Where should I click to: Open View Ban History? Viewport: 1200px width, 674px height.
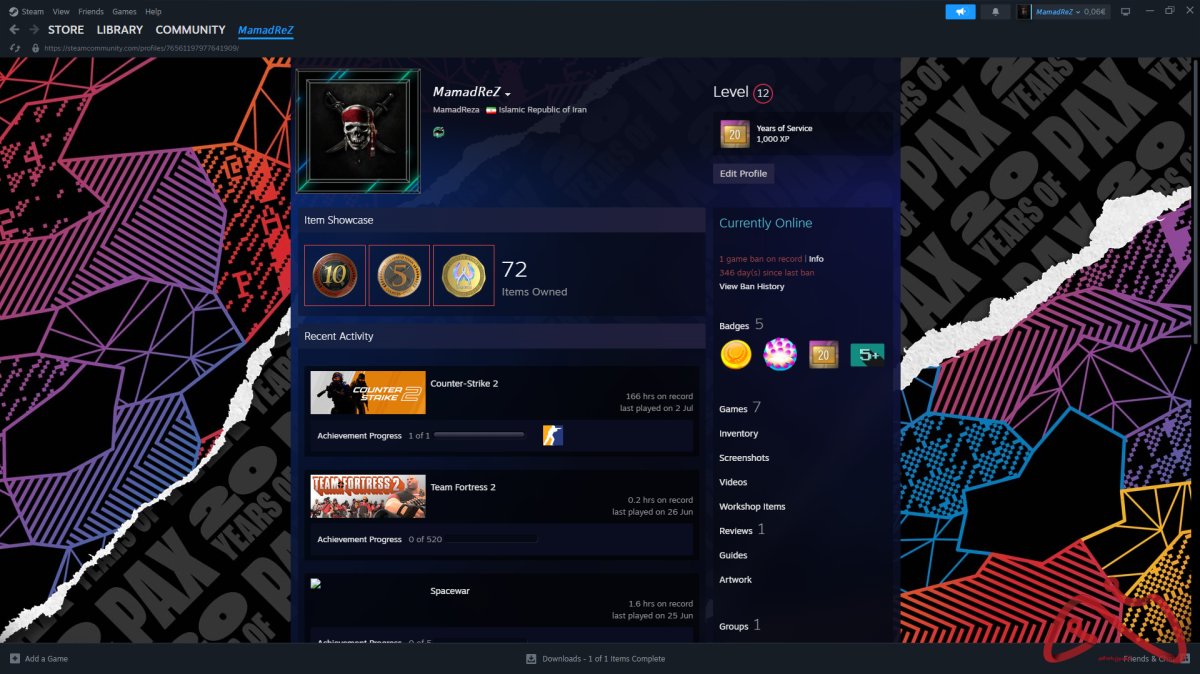(x=752, y=287)
